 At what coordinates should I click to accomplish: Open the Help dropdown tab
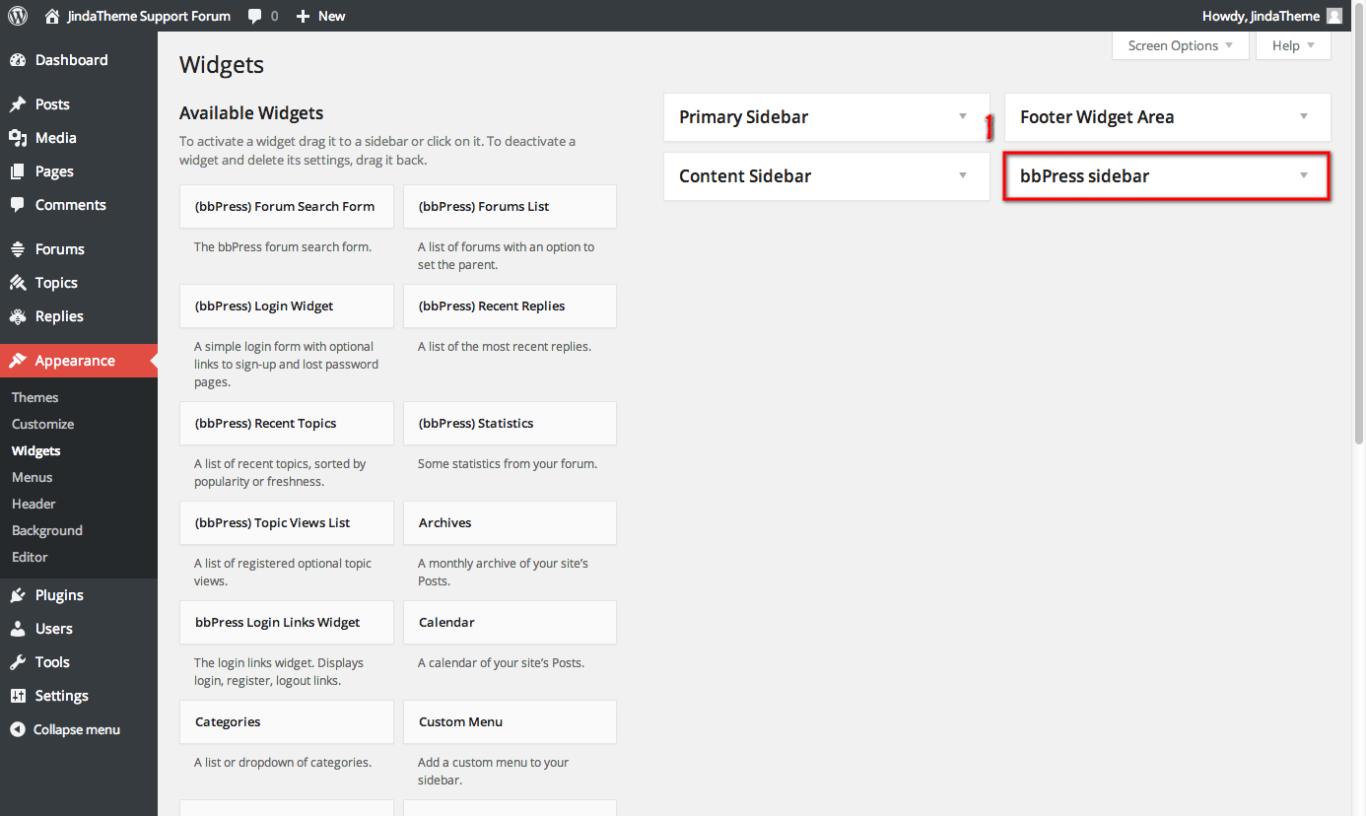[1294, 45]
